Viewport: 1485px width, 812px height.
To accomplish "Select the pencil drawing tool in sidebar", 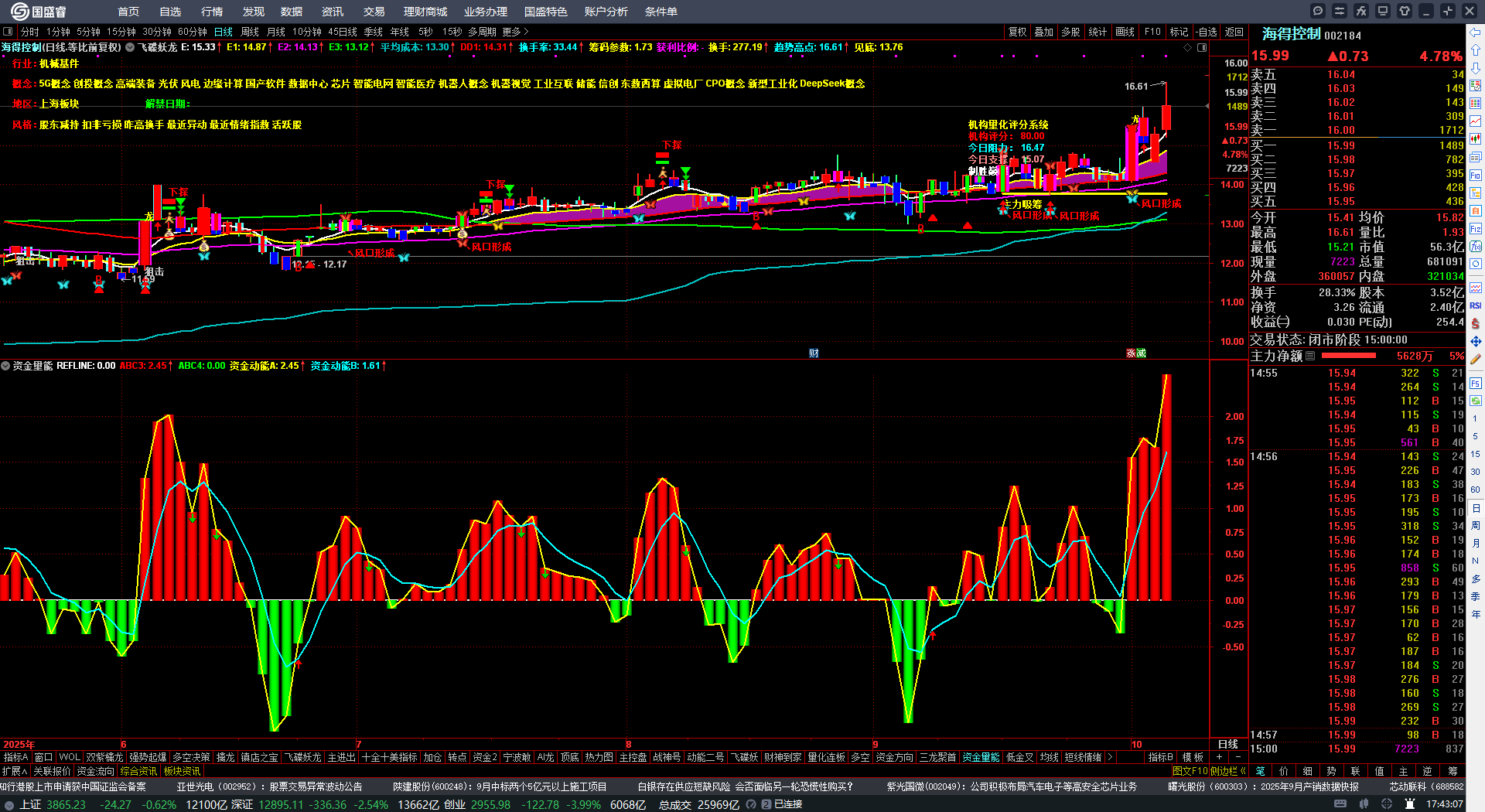I will [1476, 360].
